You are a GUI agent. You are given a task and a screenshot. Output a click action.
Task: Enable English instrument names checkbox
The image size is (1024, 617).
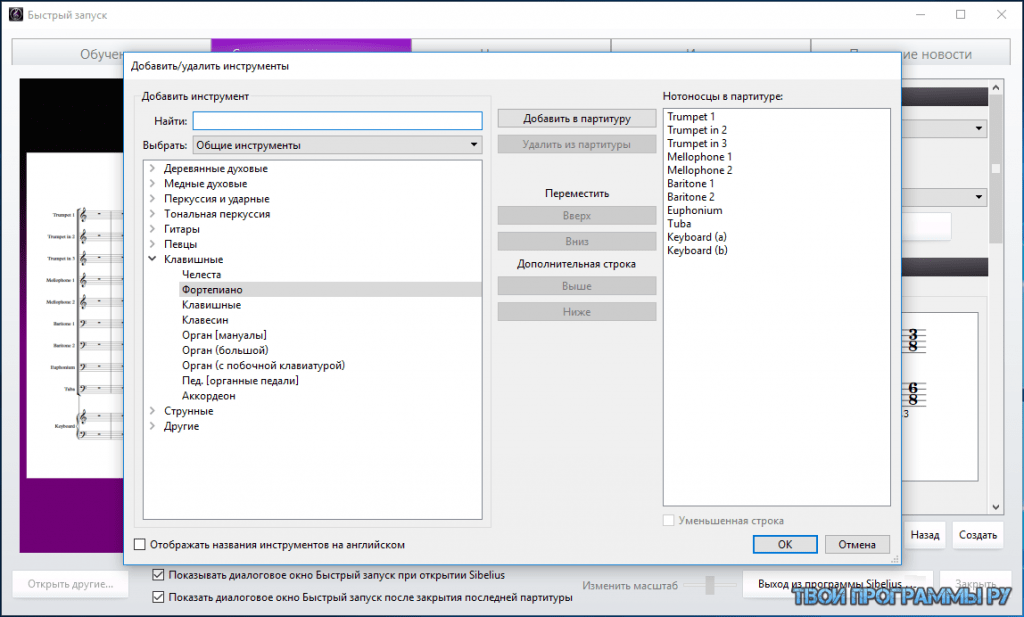(140, 545)
